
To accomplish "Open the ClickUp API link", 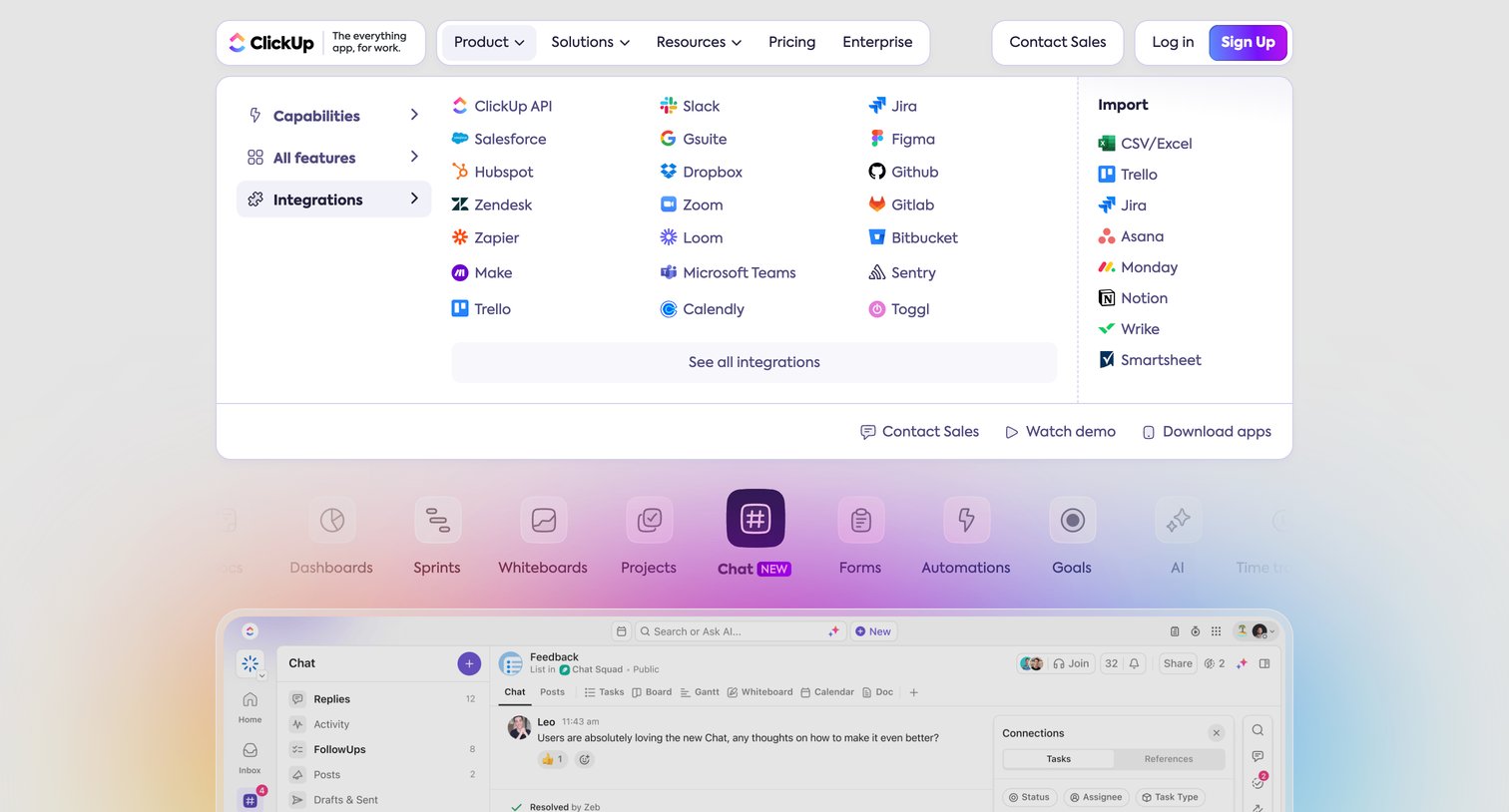I will tap(502, 106).
